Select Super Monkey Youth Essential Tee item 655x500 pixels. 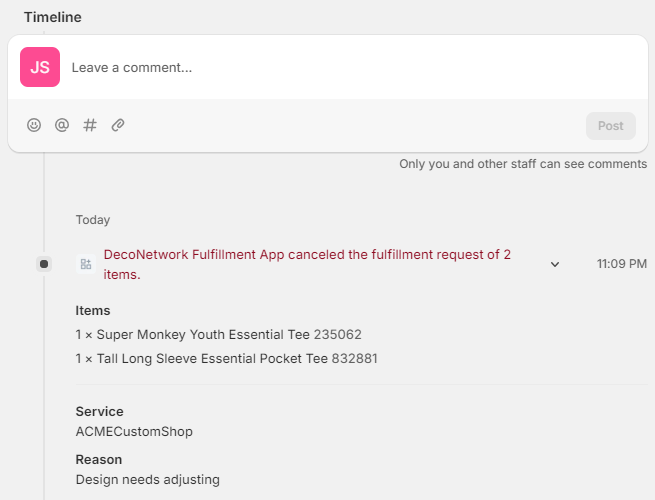click(218, 334)
